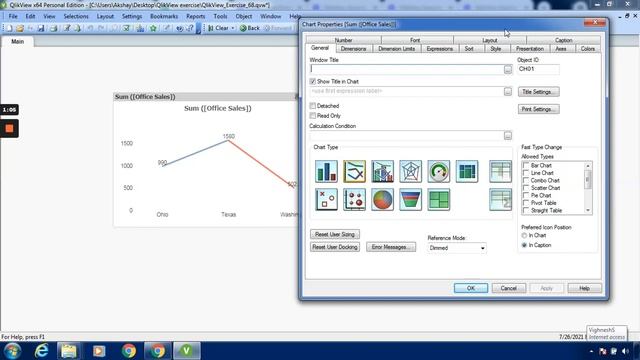Click the Open file toolbar icon
Screen dimensions: 640x360
(20, 28)
